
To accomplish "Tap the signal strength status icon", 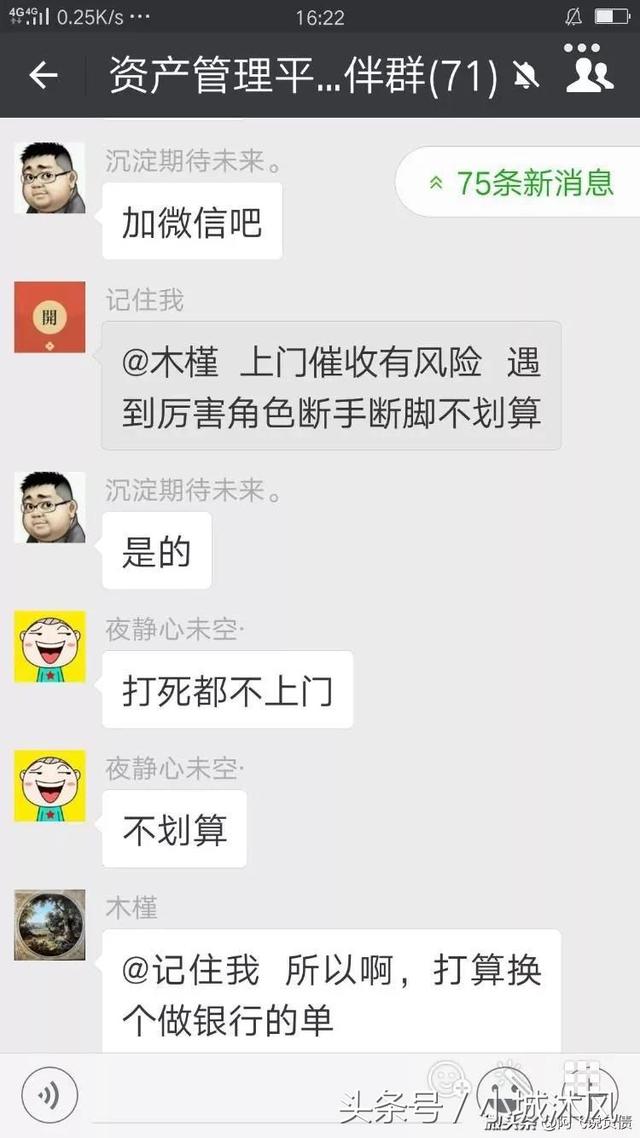I will tap(29, 16).
